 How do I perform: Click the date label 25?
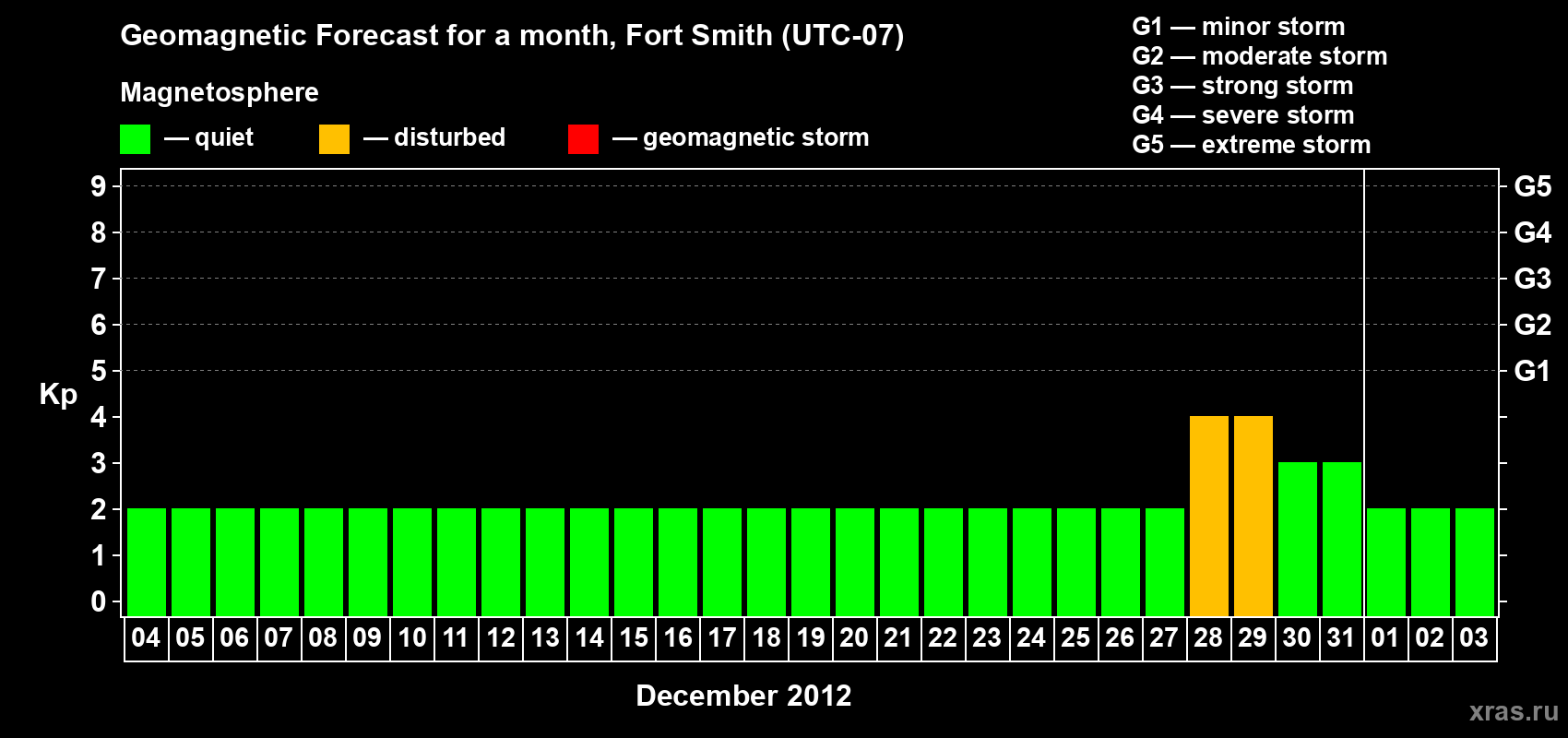(1075, 637)
